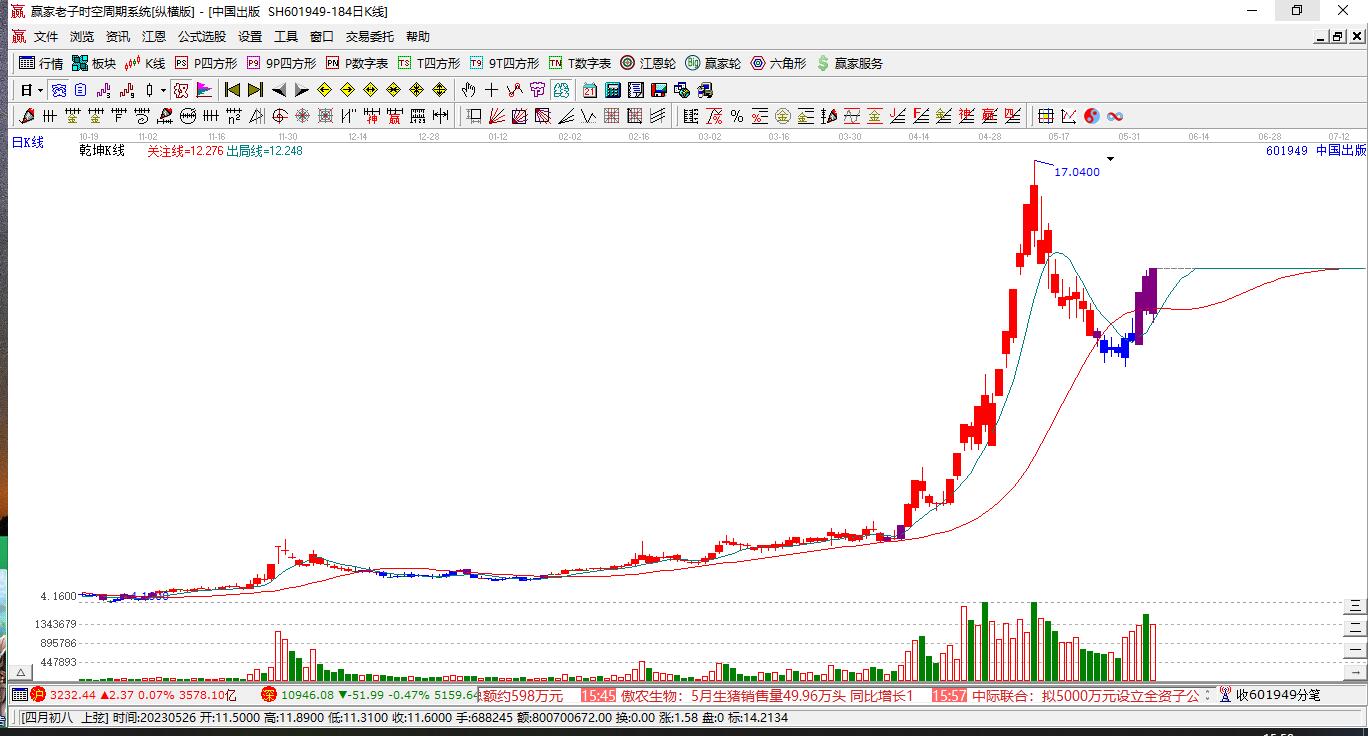The width and height of the screenshot is (1368, 736).
Task: Click the yellow diamond right-arrow icon
Action: (347, 90)
